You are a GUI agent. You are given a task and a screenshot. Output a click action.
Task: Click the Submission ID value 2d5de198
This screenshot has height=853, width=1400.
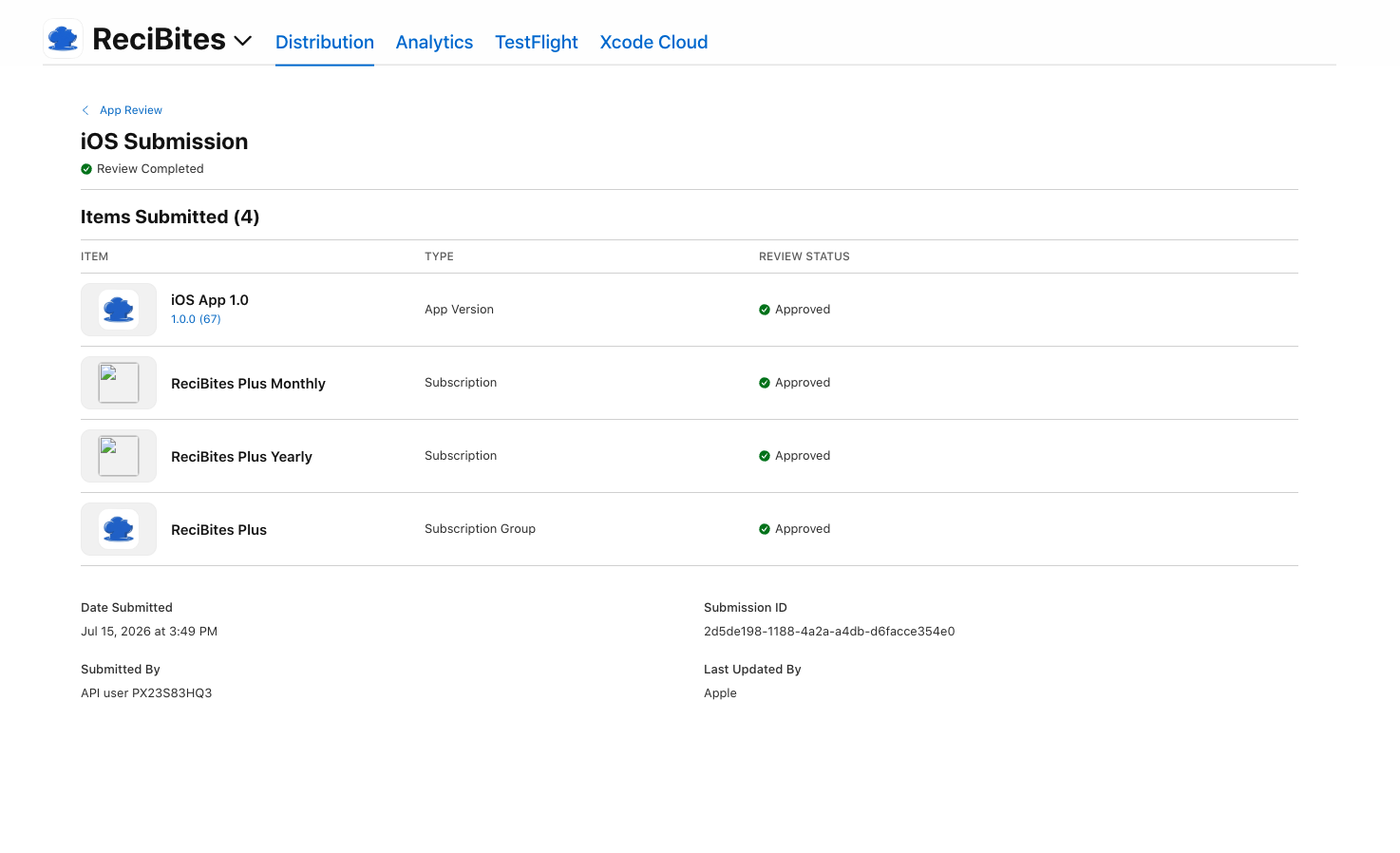point(829,632)
